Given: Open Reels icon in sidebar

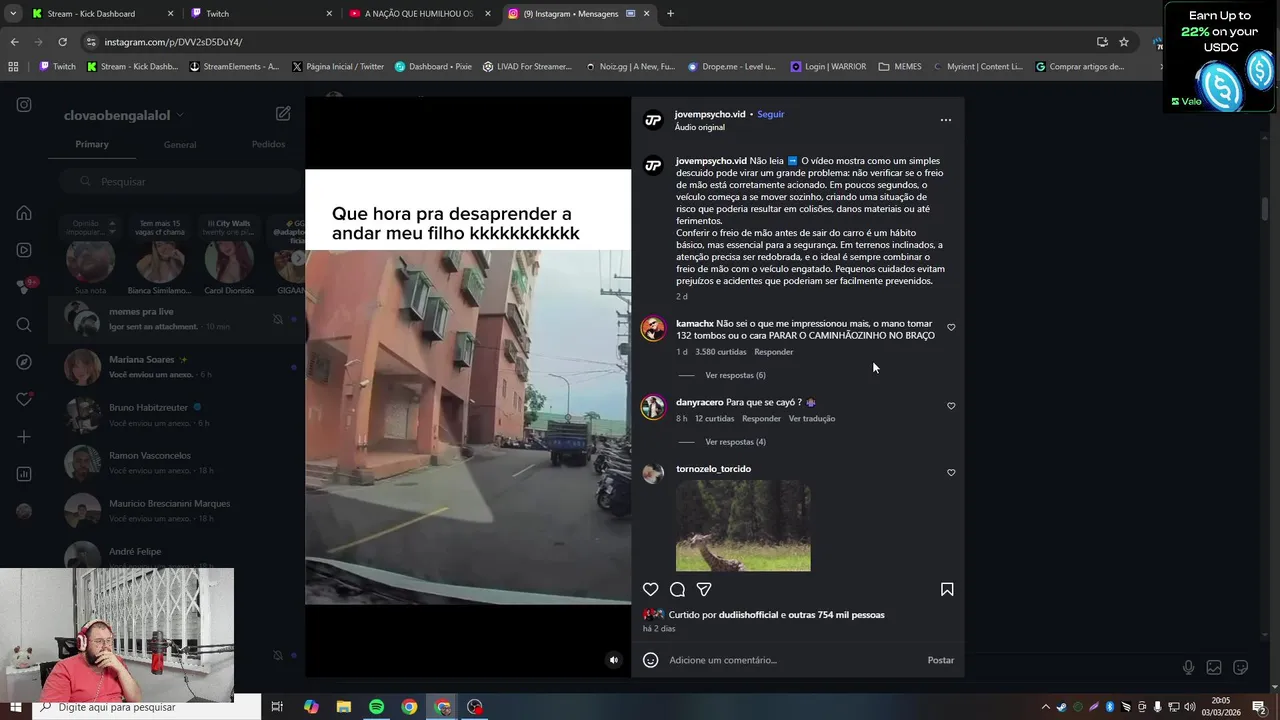Looking at the screenshot, I should pos(24,250).
